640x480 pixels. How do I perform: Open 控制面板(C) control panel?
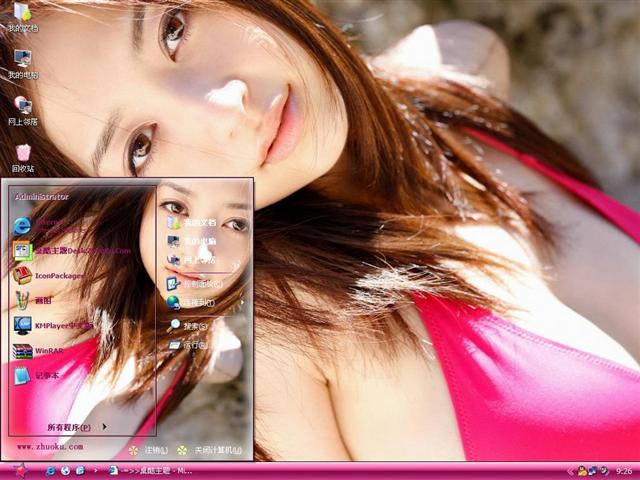coord(195,283)
